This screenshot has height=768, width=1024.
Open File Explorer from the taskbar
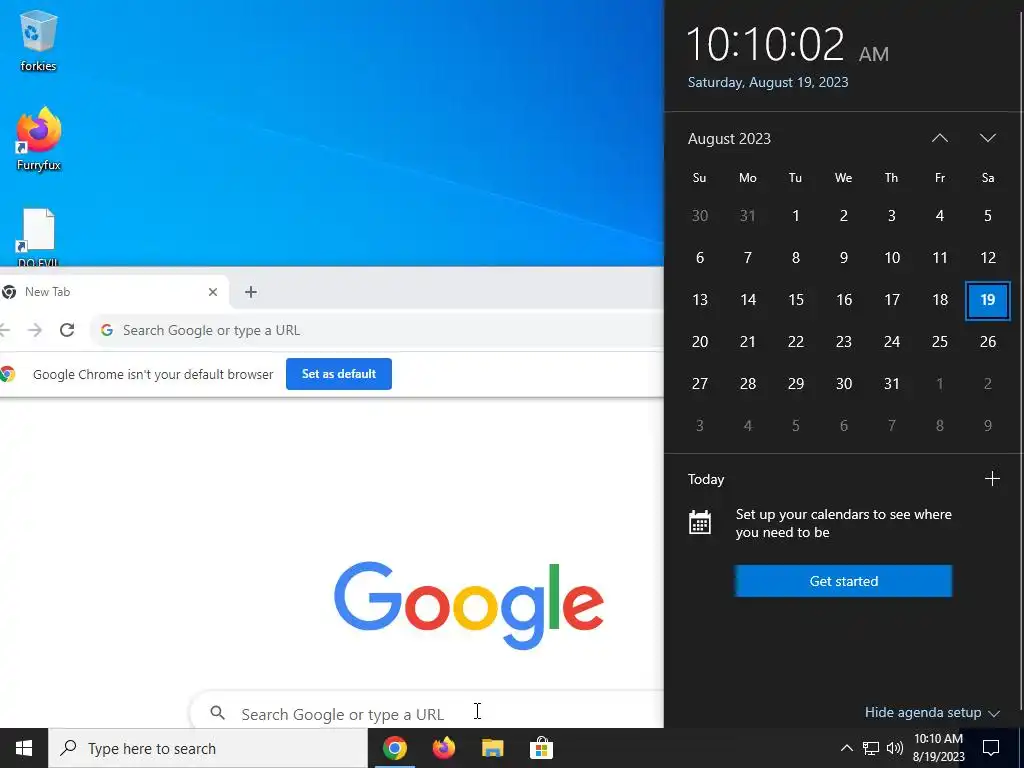pyautogui.click(x=493, y=748)
